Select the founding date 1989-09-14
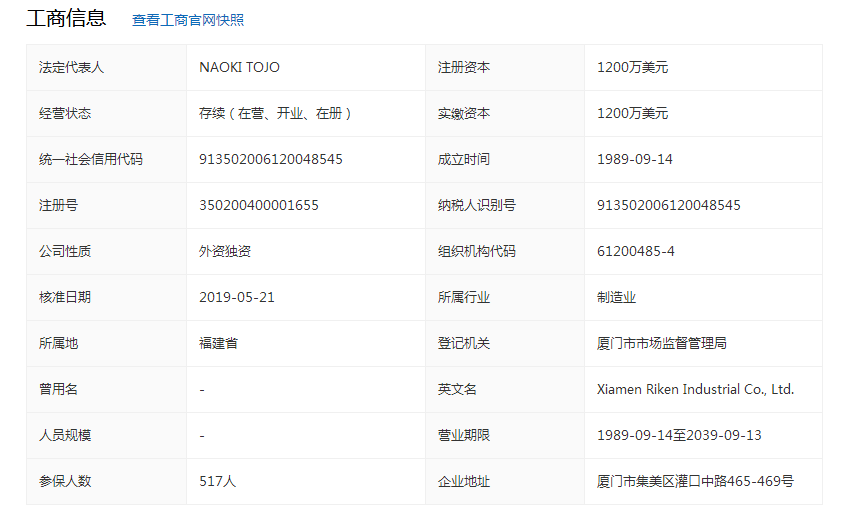 click(634, 159)
